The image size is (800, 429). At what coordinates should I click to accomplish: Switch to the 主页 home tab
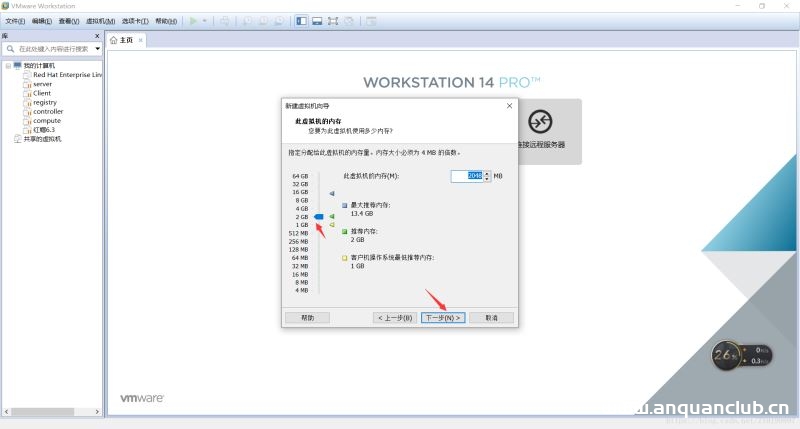tap(126, 40)
